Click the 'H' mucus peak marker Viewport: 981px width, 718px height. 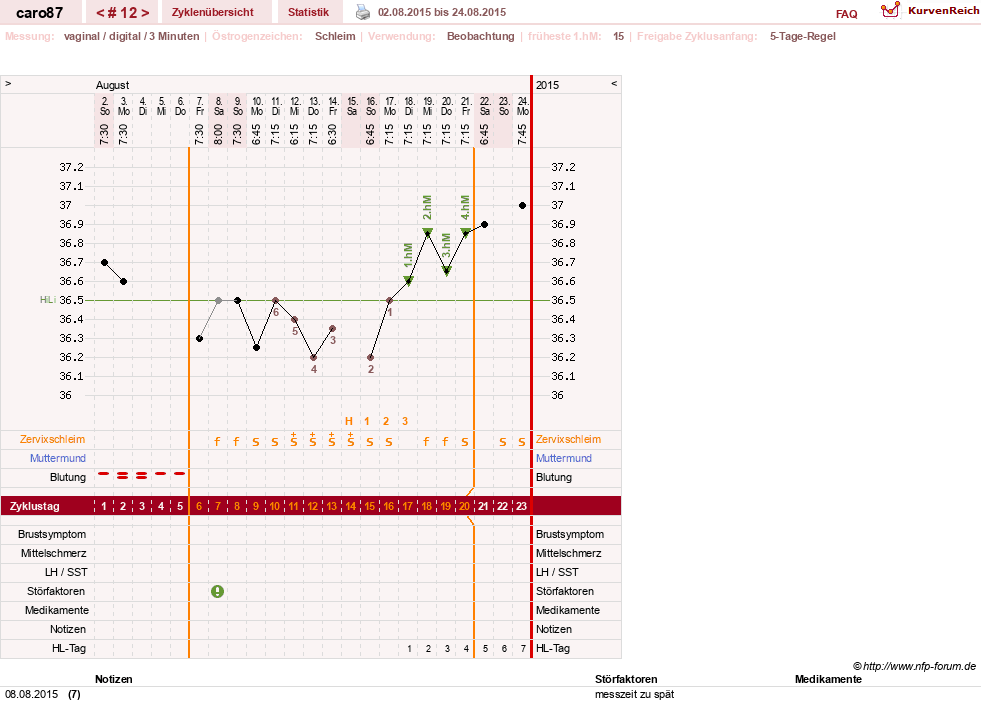coord(349,421)
